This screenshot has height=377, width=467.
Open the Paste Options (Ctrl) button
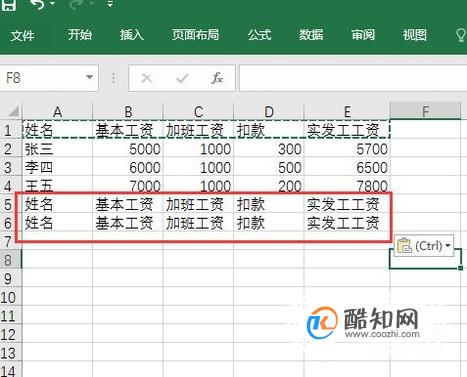[424, 246]
